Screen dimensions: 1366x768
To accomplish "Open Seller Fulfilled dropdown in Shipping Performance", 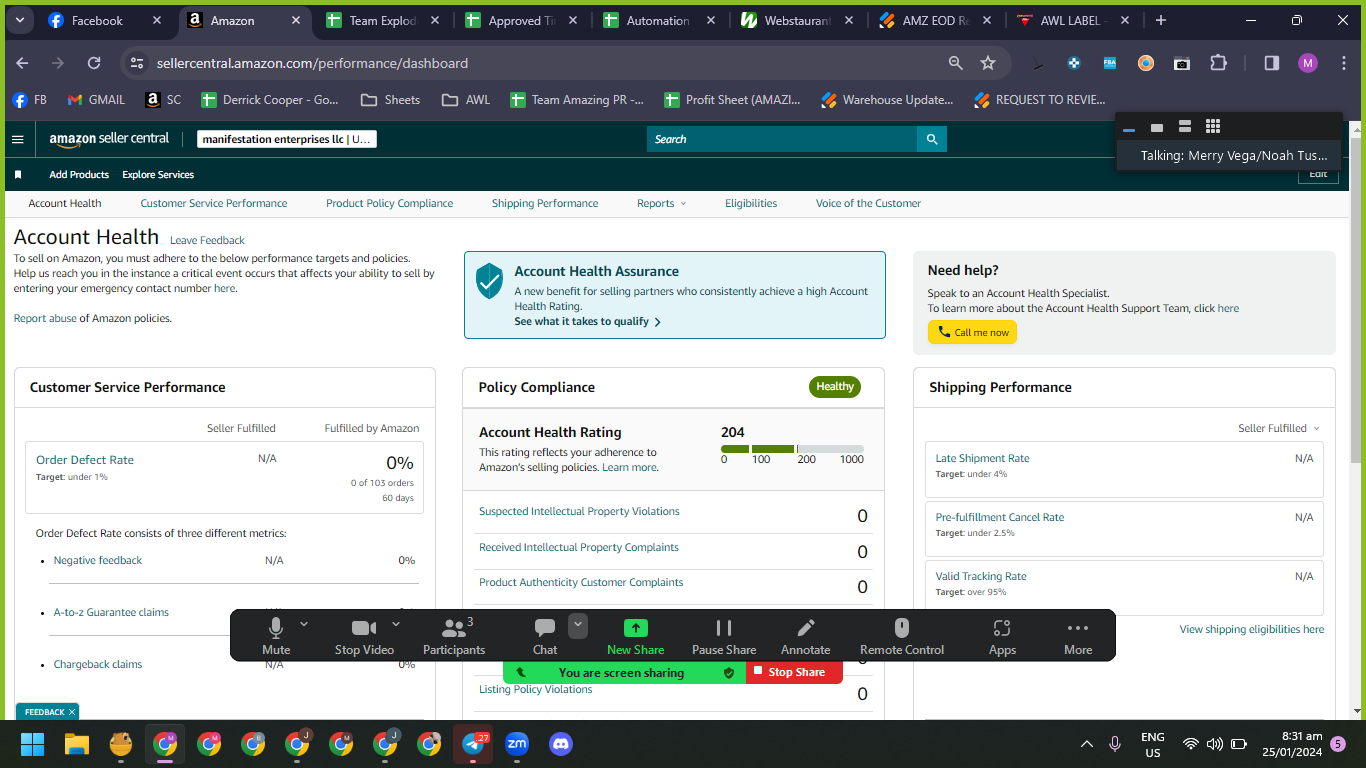I will pyautogui.click(x=1279, y=428).
